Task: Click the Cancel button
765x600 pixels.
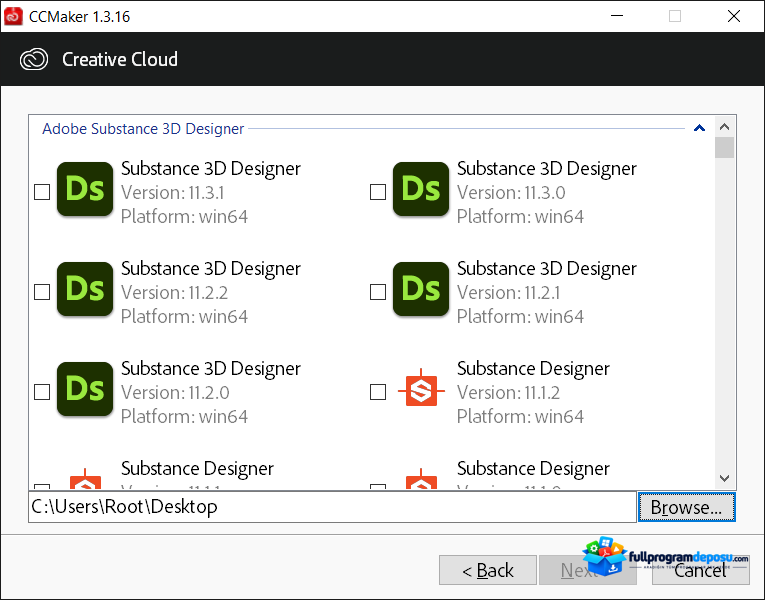Action: [701, 570]
